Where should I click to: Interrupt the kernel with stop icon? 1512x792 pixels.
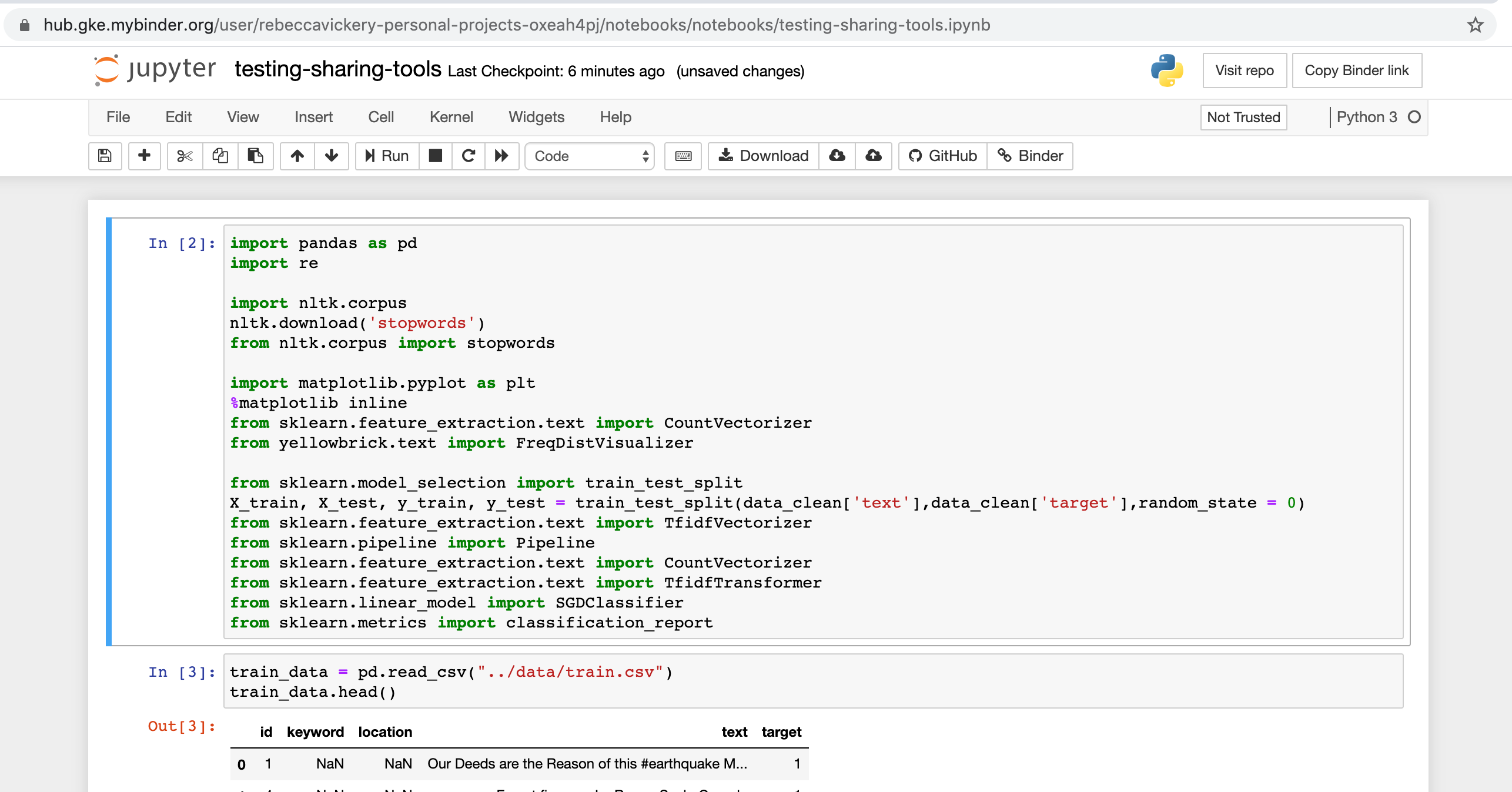point(435,156)
